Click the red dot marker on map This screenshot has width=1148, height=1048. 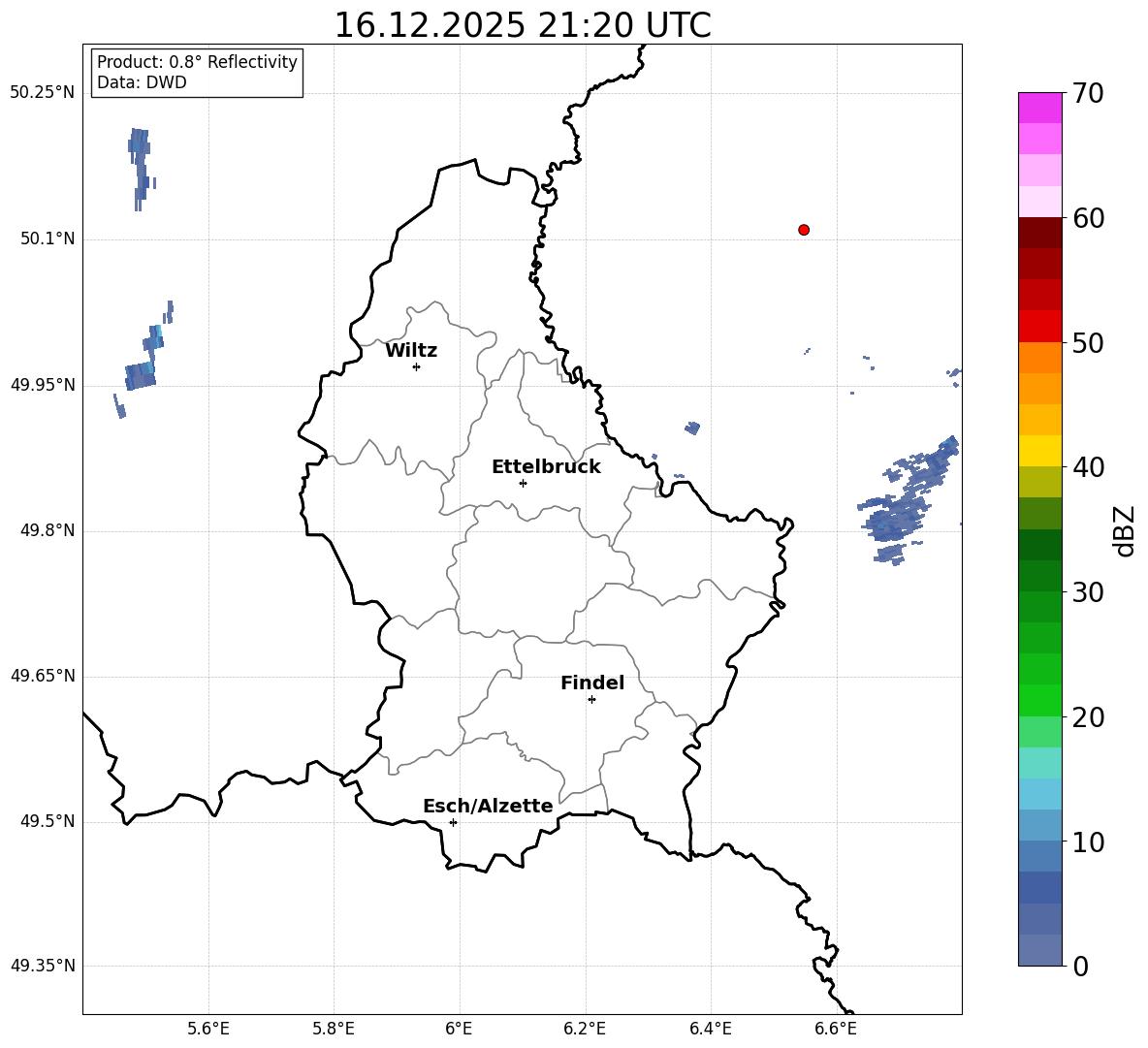[x=804, y=230]
